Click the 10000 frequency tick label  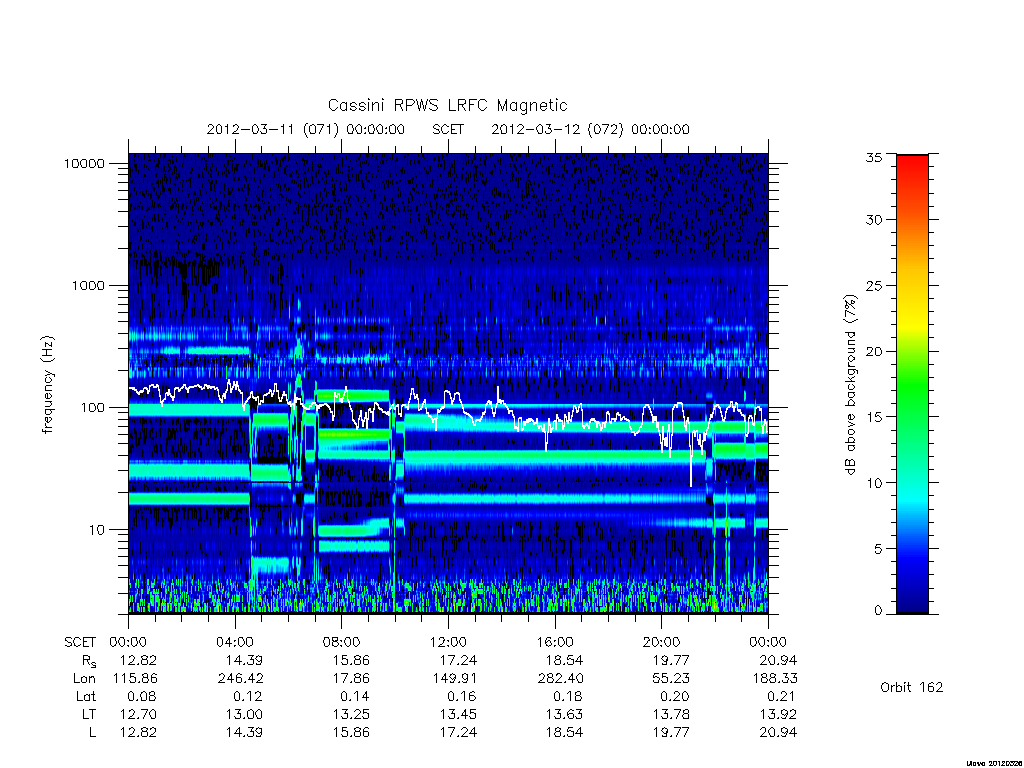coord(84,163)
